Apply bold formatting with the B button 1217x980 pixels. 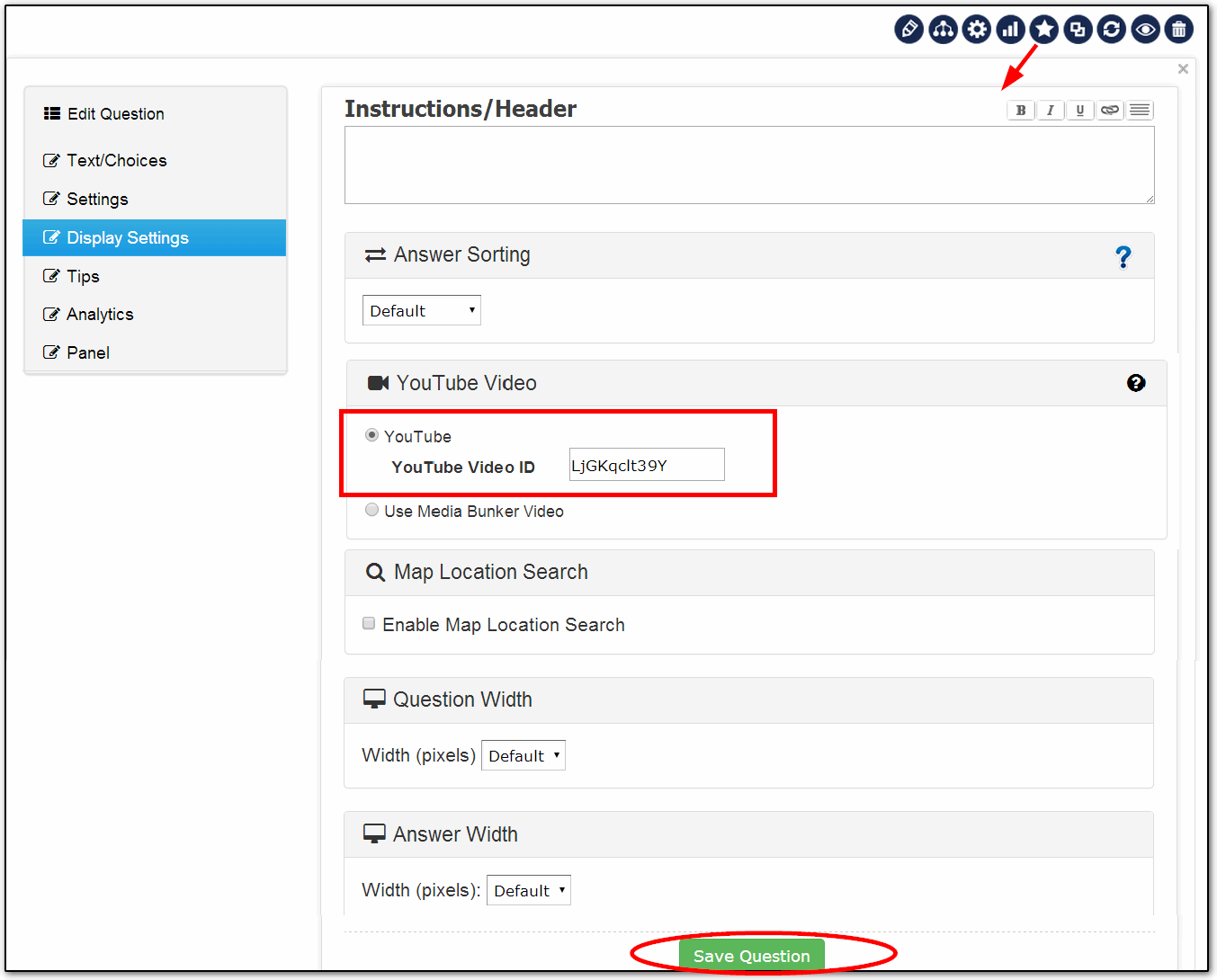1020,110
